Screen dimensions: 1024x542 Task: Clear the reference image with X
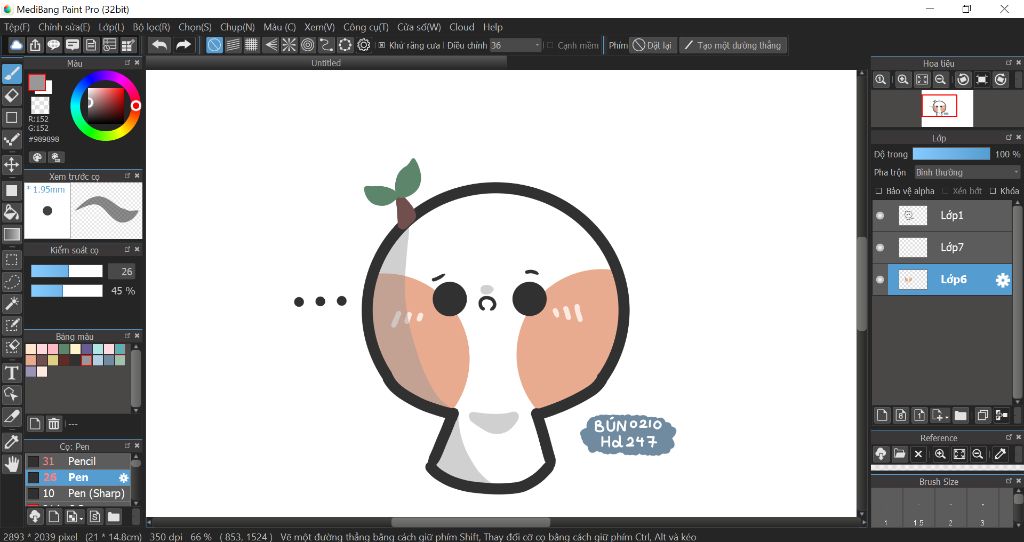click(x=918, y=454)
